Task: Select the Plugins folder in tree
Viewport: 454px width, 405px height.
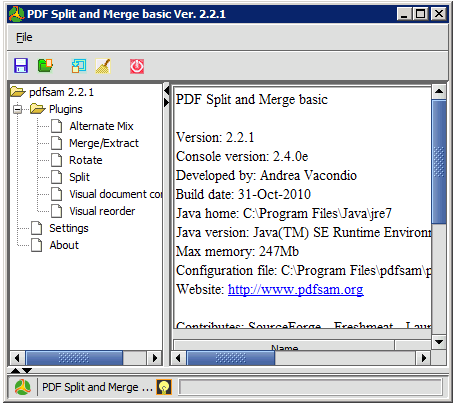Action: 66,109
